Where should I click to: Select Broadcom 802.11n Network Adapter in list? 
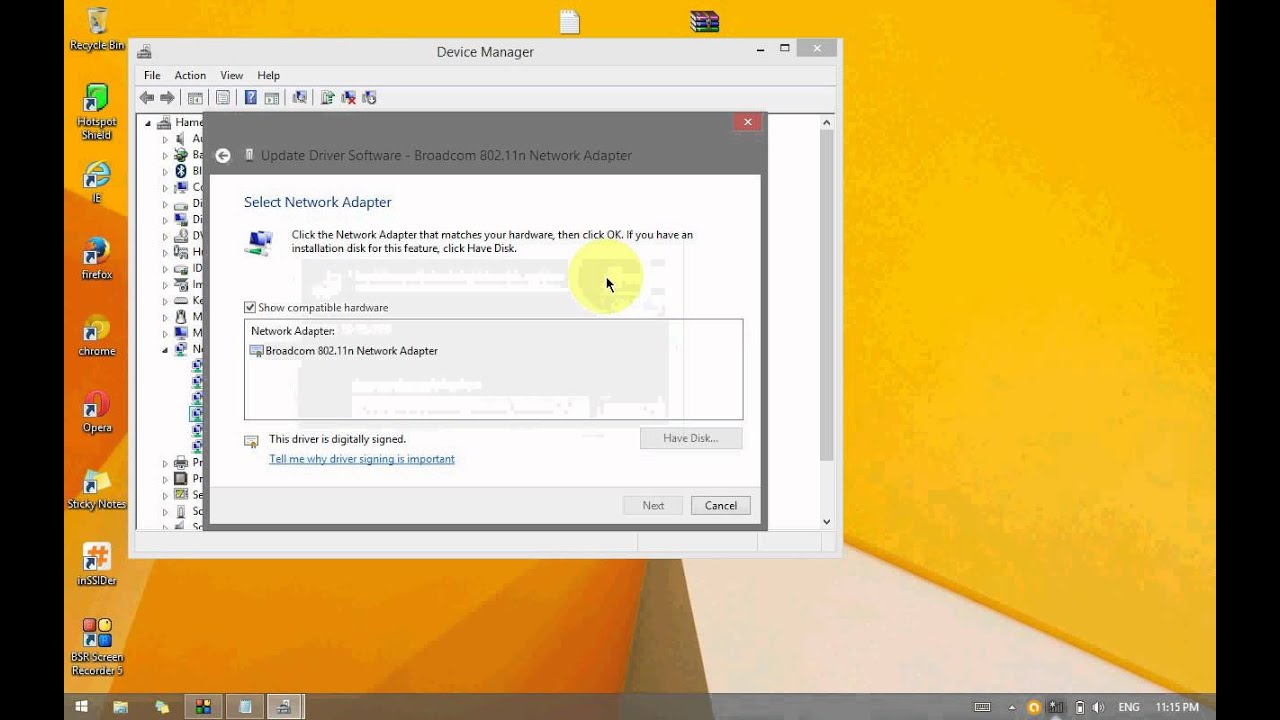[x=344, y=351]
